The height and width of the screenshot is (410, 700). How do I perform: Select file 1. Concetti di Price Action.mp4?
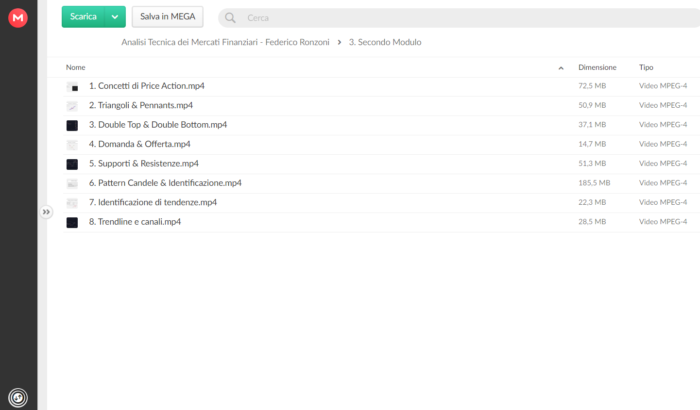pos(146,86)
